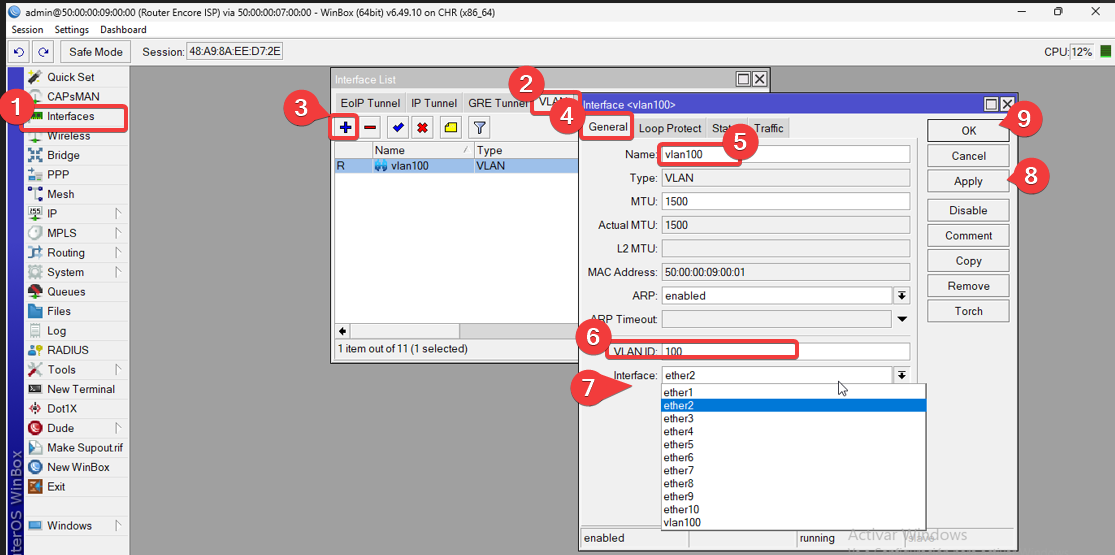Viewport: 1115px width, 555px height.
Task: Click the VLAN ID input field
Action: point(785,352)
